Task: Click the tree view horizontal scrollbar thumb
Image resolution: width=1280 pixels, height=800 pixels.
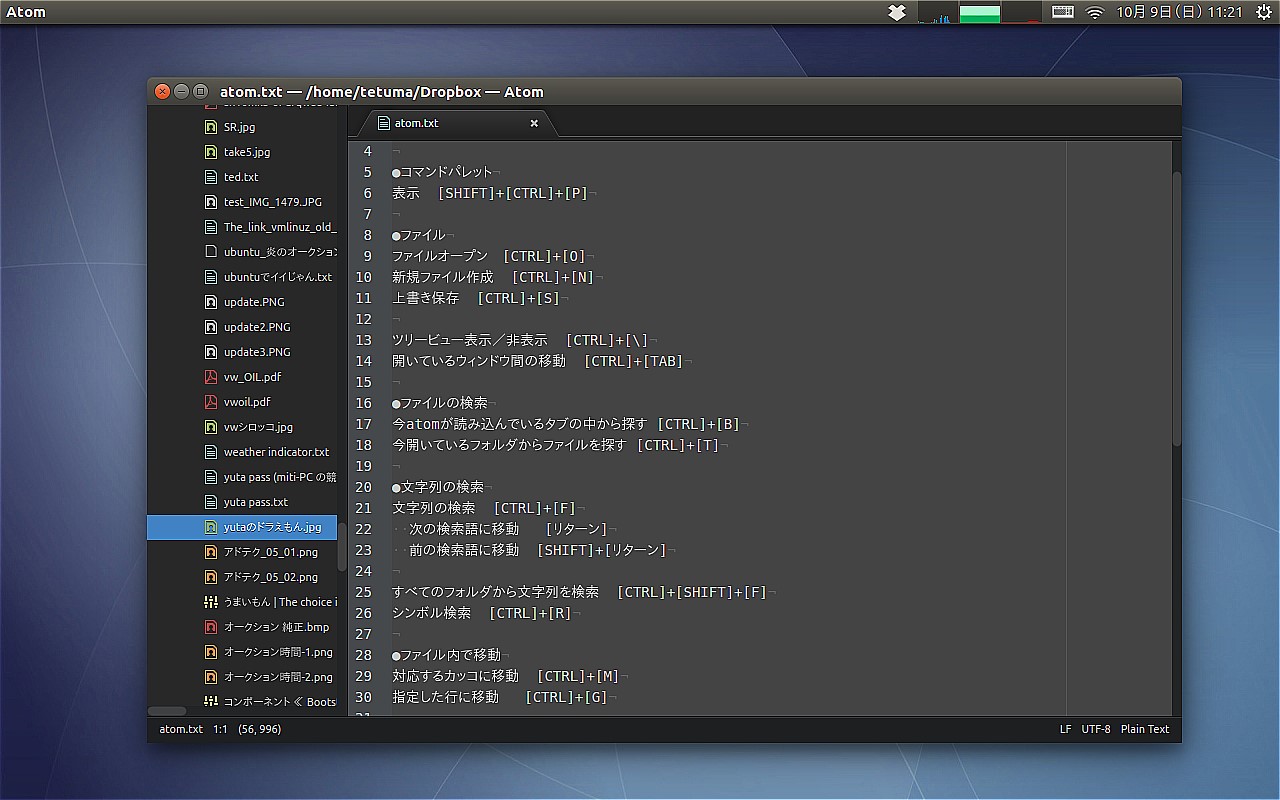Action: 167,711
